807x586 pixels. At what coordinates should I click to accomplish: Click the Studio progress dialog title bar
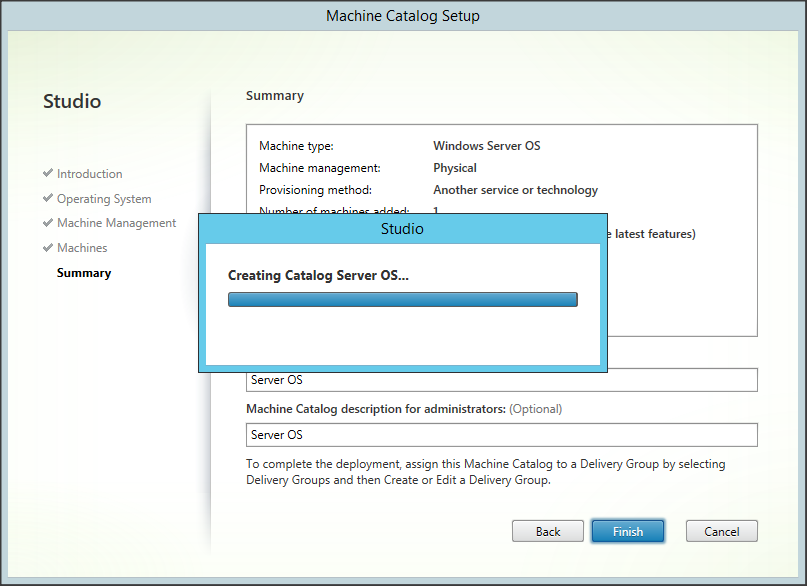(x=402, y=229)
